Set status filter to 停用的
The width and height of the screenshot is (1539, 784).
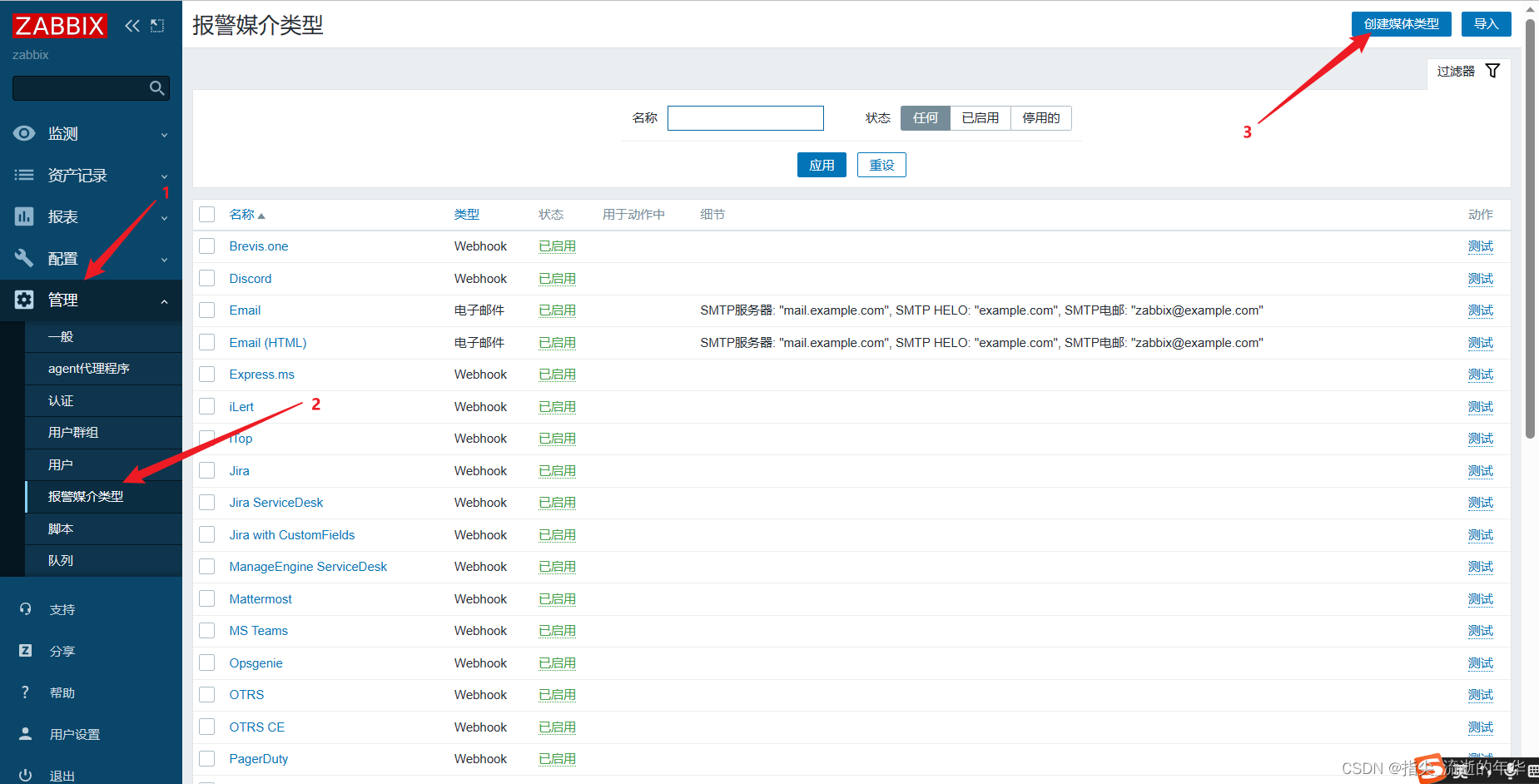(x=1040, y=118)
